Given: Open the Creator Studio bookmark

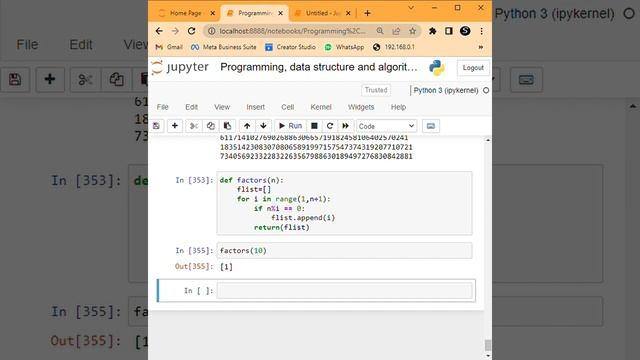Looking at the screenshot, I should (x=290, y=47).
